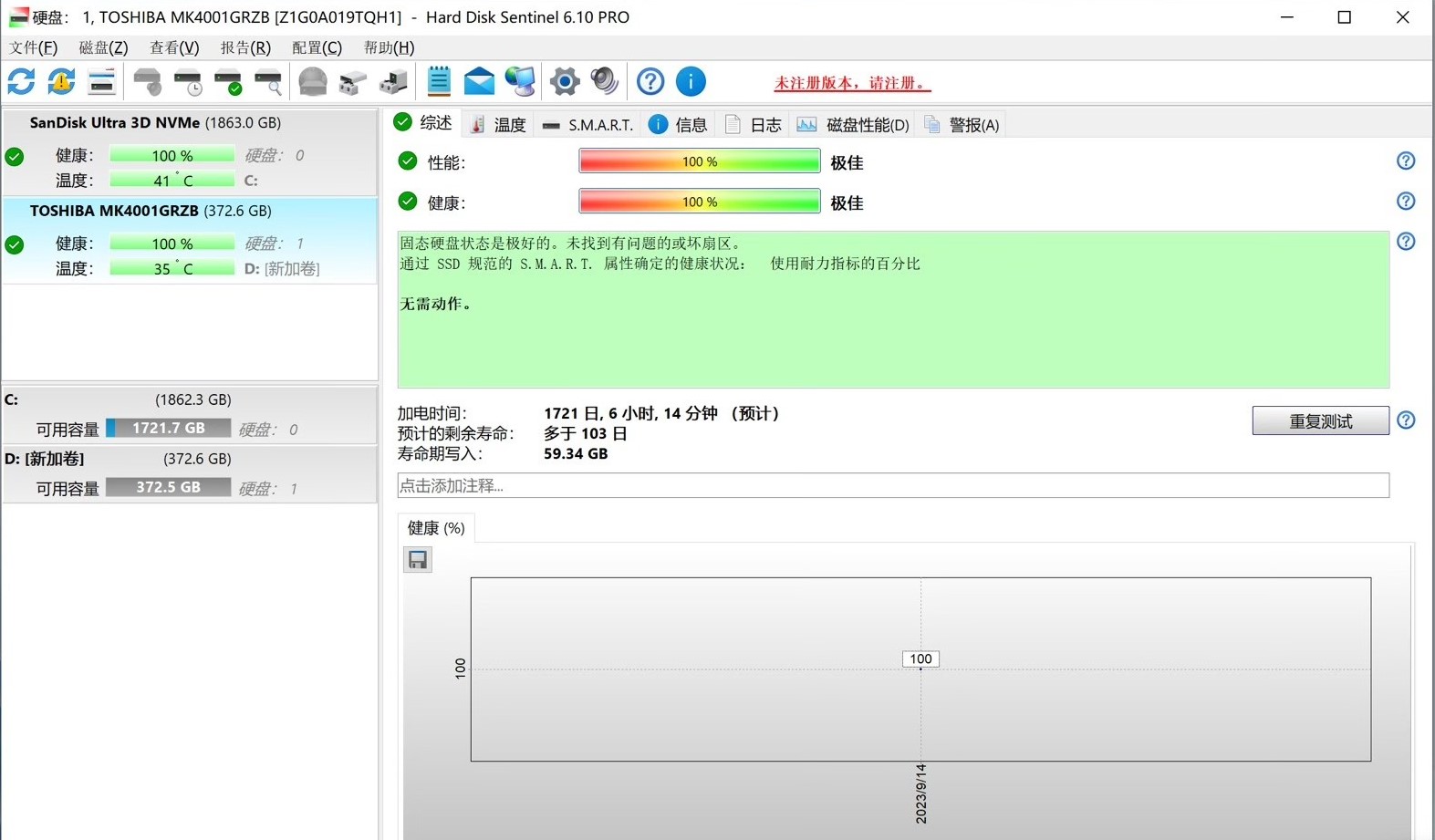Click green check icon beside 性能 label

point(408,161)
